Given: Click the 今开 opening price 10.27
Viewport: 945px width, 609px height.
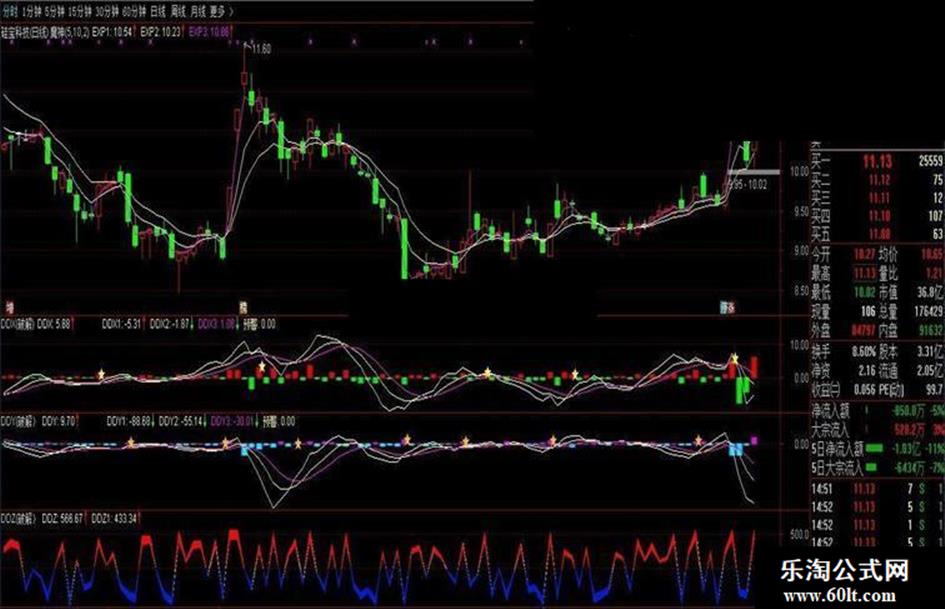Looking at the screenshot, I should coord(864,254).
